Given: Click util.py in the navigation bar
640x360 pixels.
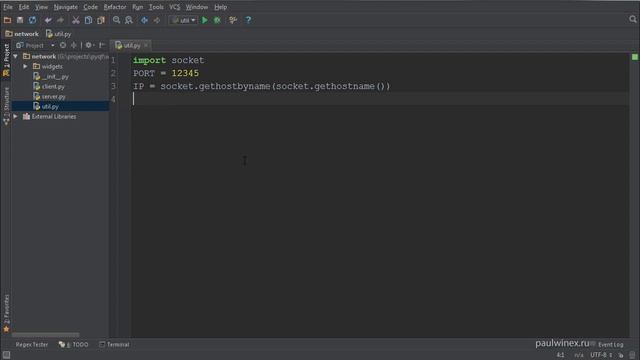Looking at the screenshot, I should pos(59,34).
